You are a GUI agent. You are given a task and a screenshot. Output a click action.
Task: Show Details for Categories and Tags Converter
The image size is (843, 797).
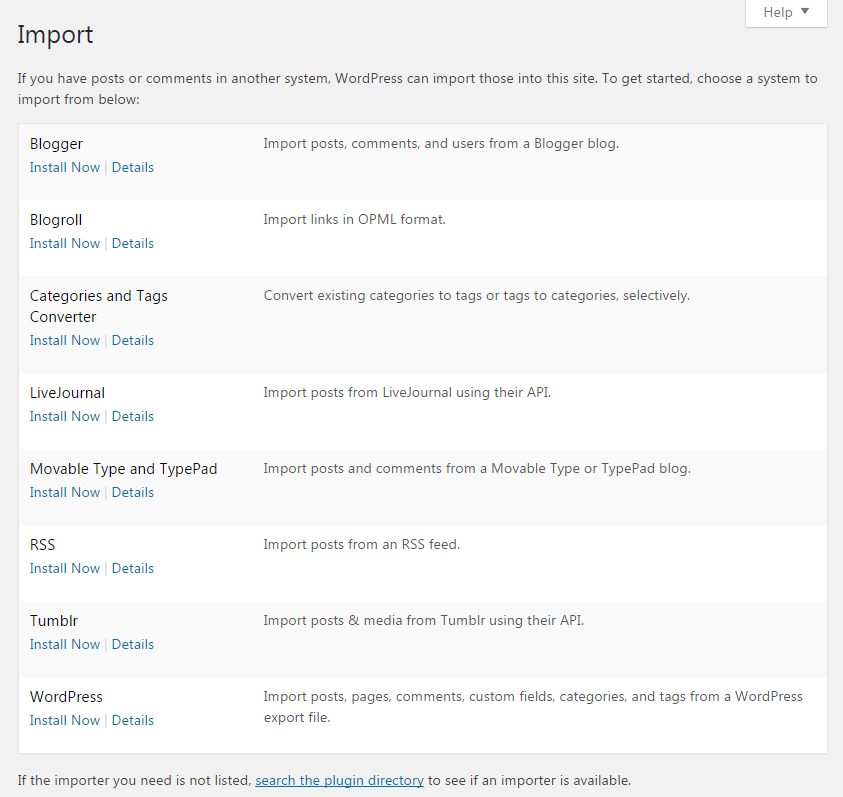pyautogui.click(x=132, y=340)
